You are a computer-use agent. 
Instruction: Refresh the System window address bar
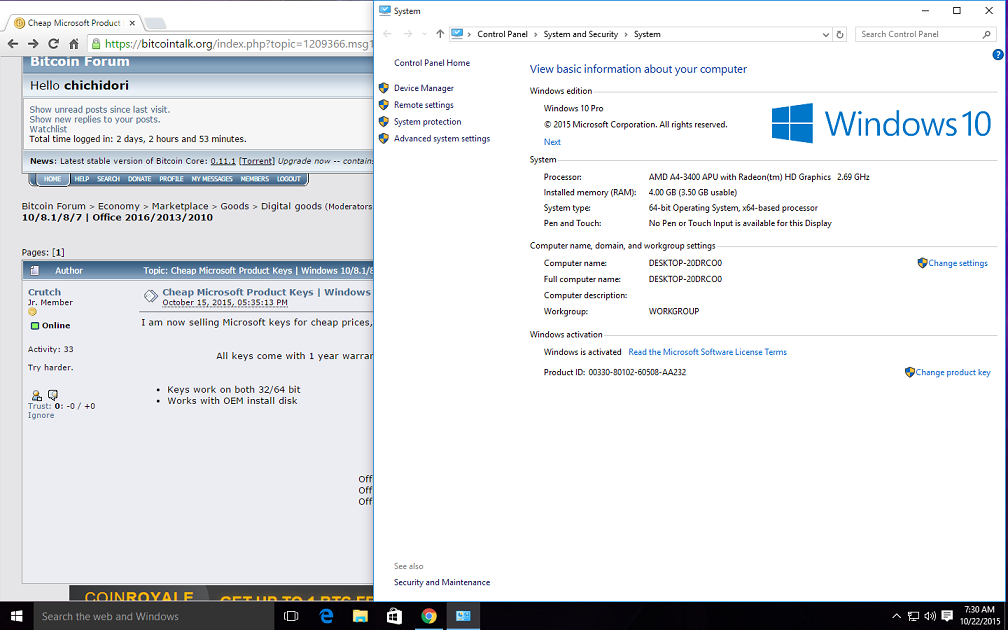click(x=840, y=34)
